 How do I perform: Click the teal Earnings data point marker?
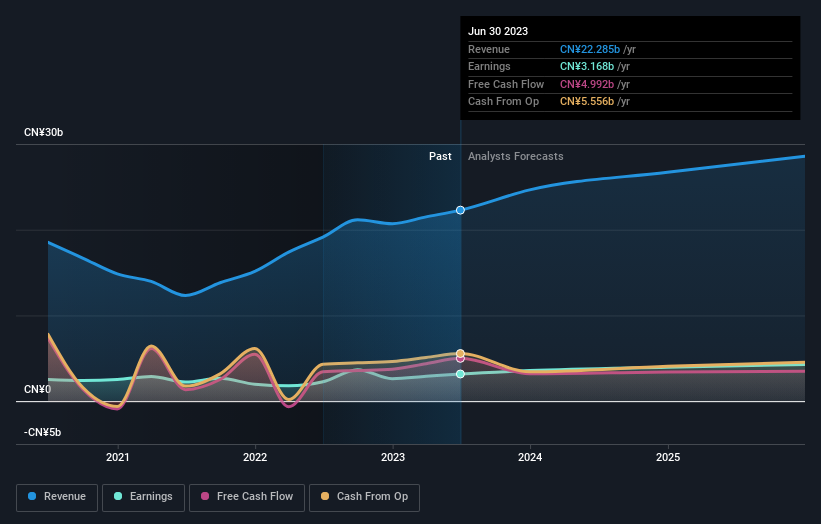pyautogui.click(x=460, y=374)
